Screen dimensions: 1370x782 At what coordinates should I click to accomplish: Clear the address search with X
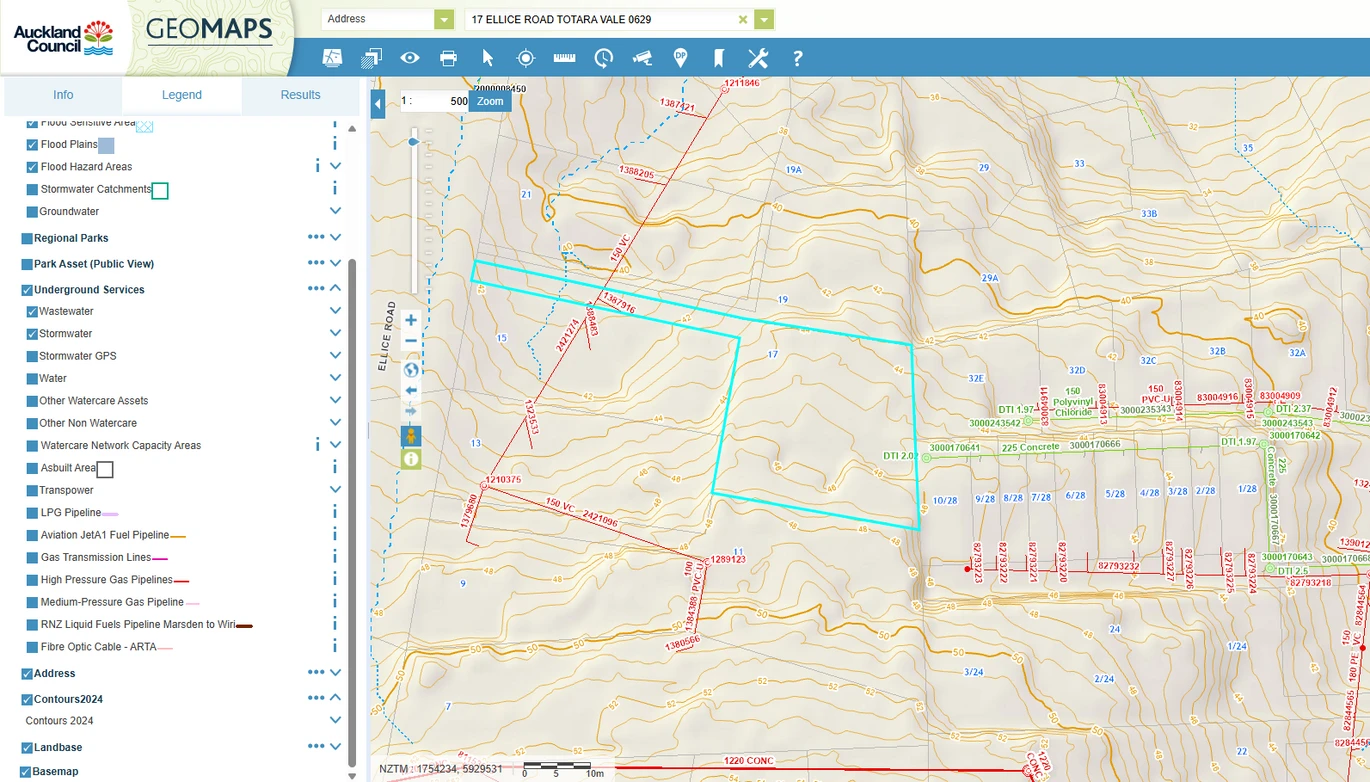743,19
